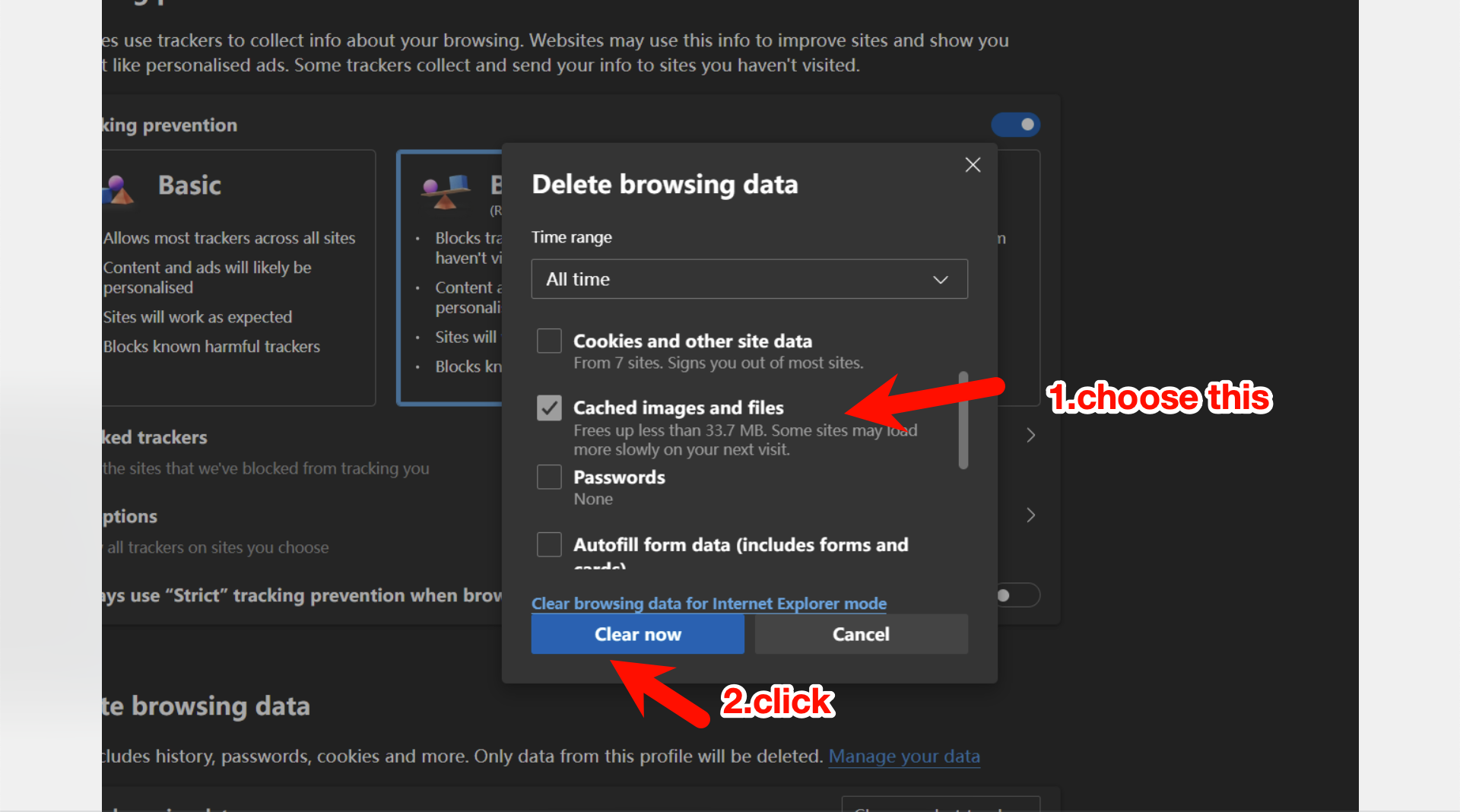
Task: Click the Balanced tracking prevention icon
Action: [x=445, y=192]
